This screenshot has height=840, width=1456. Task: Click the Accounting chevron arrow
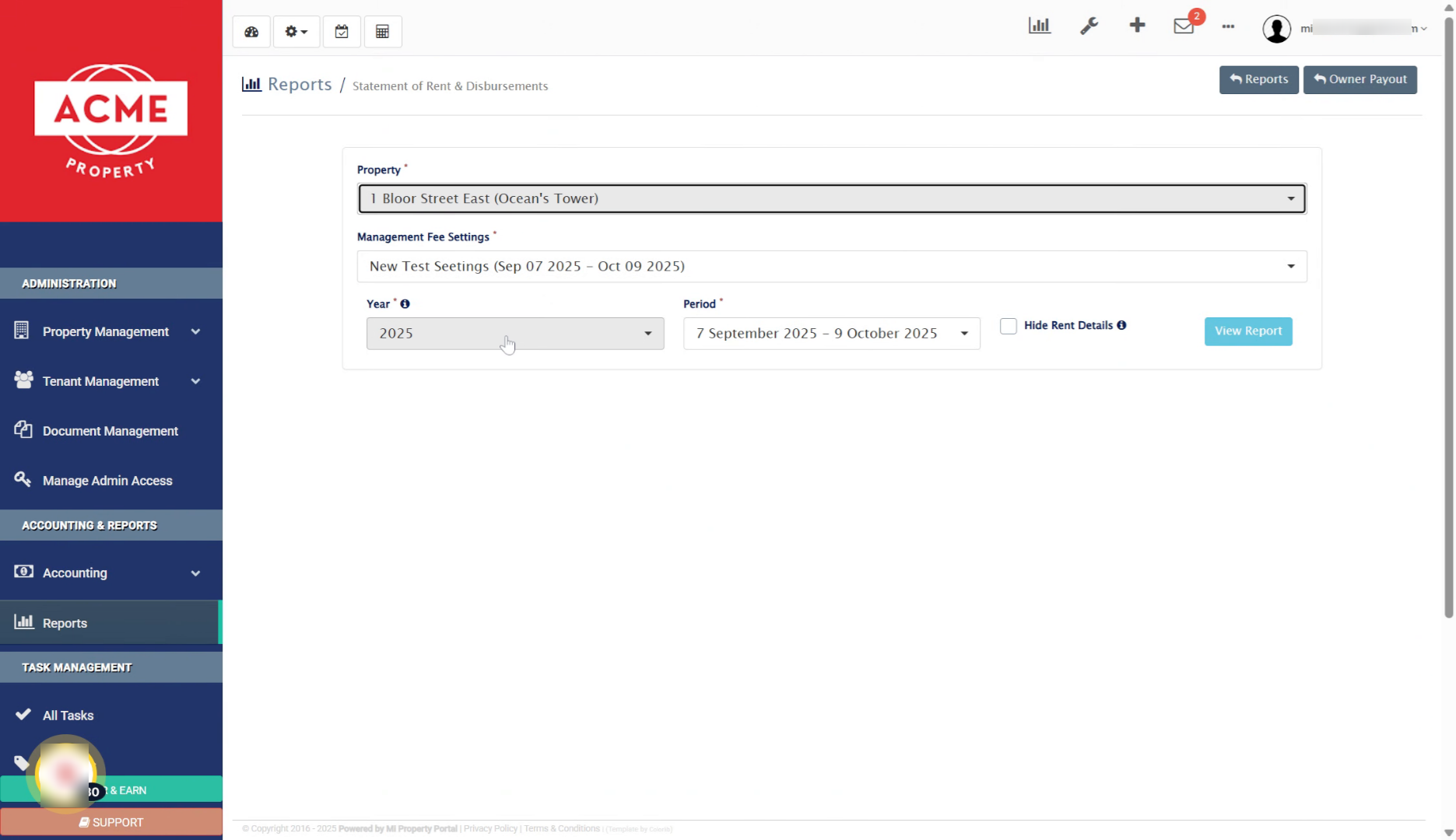click(x=196, y=574)
